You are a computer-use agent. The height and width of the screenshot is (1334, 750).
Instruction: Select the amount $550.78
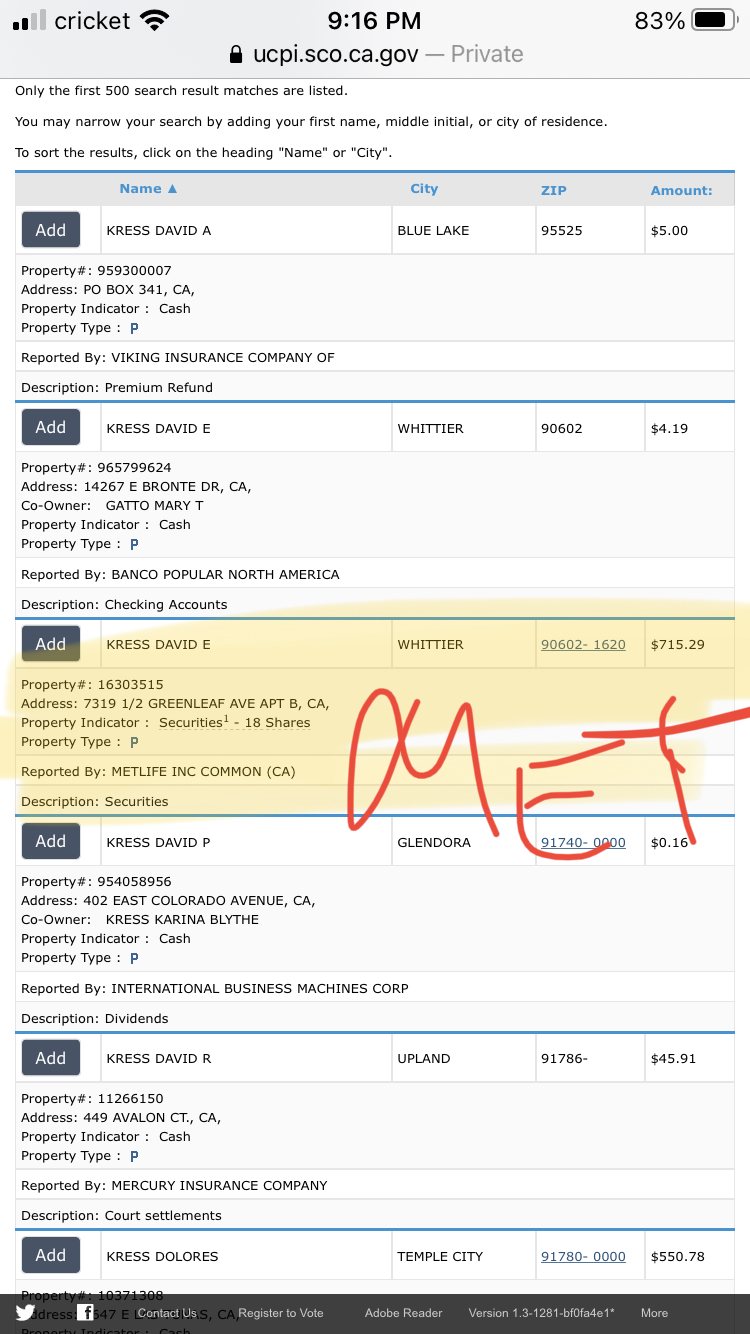tap(678, 1256)
